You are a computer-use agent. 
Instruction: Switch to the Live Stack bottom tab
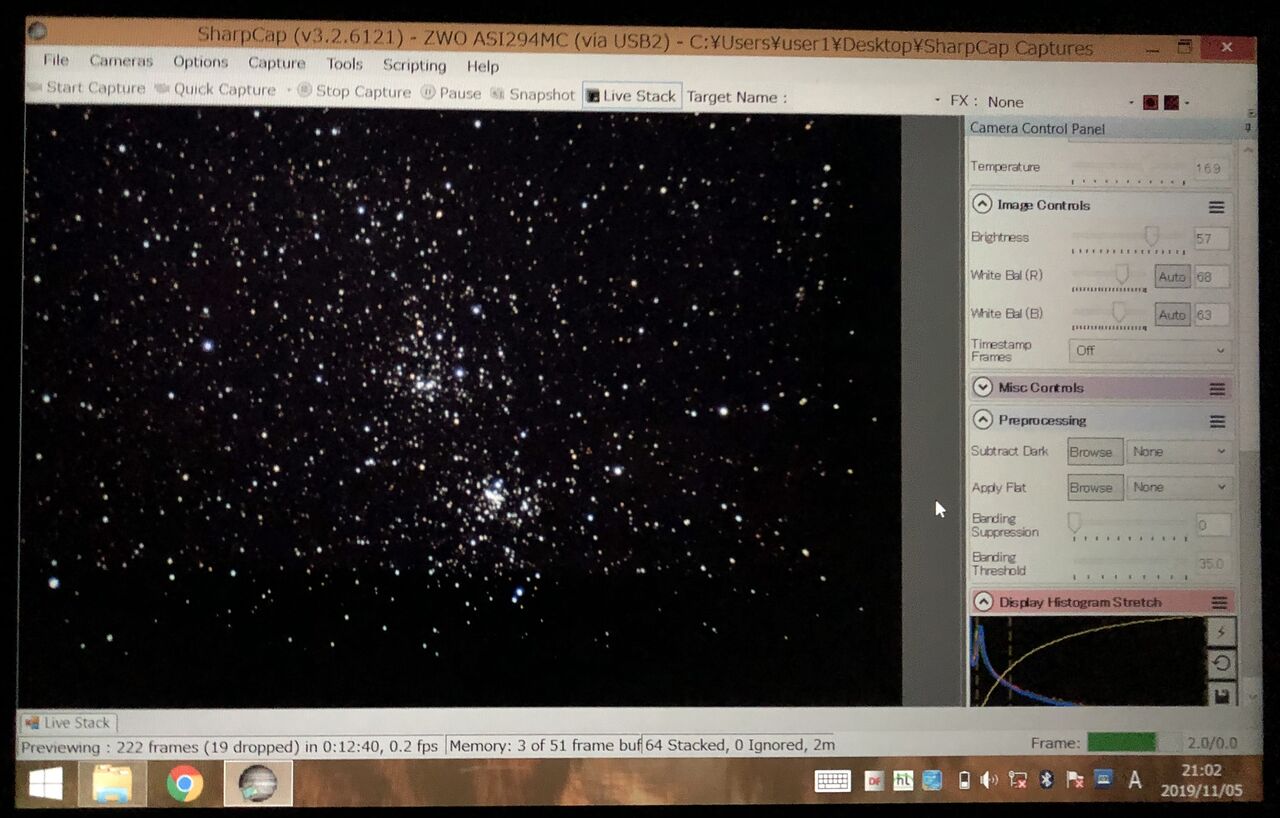(x=68, y=722)
